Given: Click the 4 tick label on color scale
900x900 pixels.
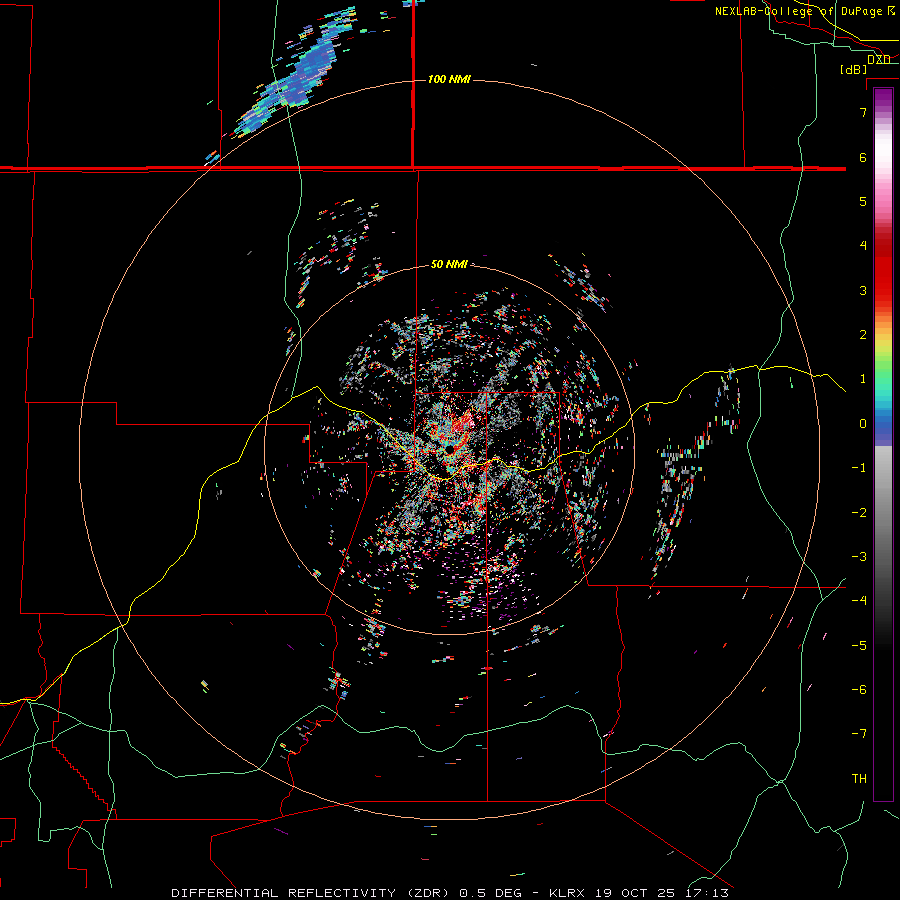Looking at the screenshot, I should [x=863, y=246].
